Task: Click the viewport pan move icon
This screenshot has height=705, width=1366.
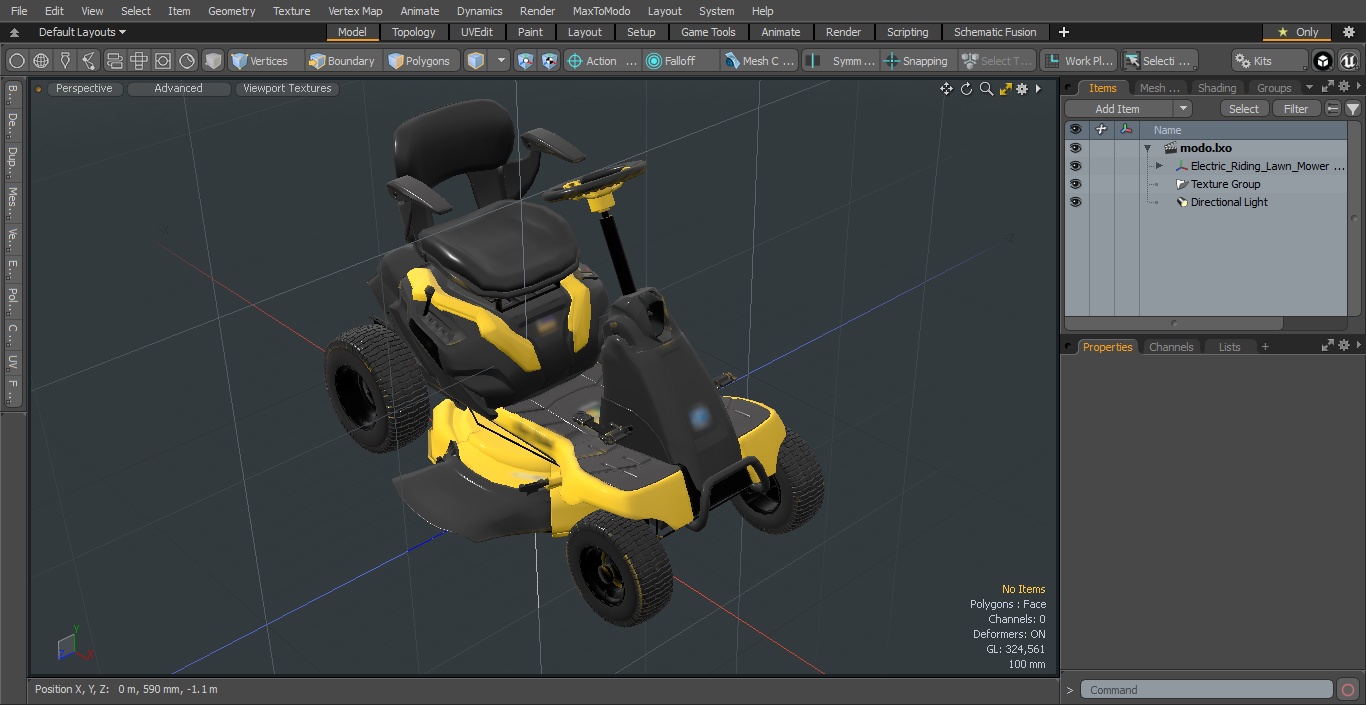Action: 946,89
